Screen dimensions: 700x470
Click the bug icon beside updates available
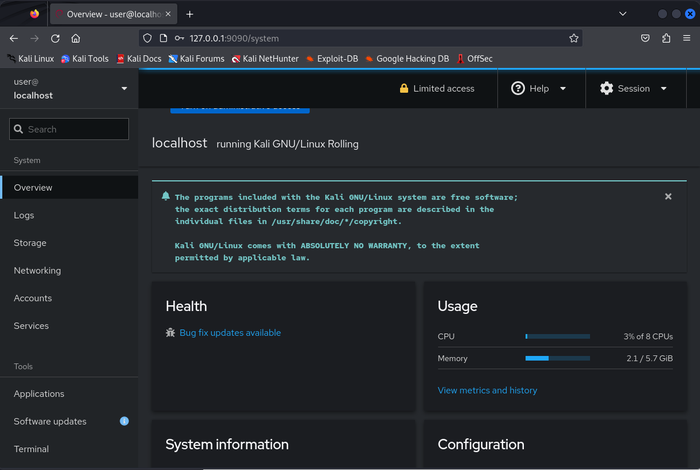pos(171,333)
